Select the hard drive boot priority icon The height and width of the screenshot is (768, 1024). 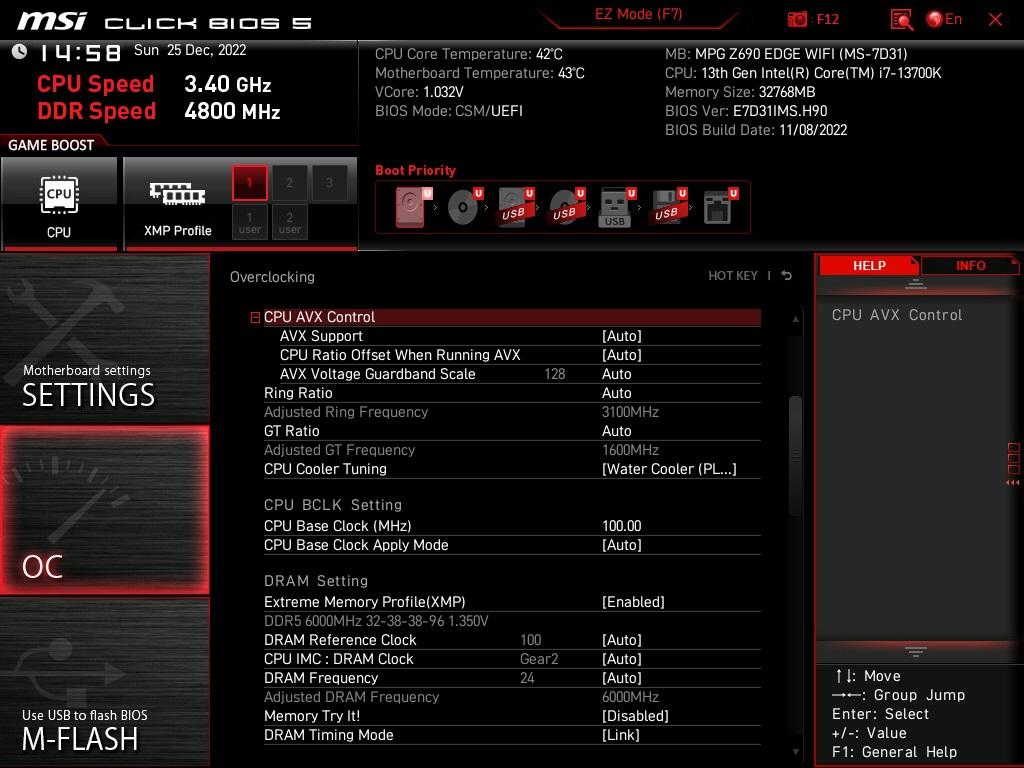[x=411, y=208]
